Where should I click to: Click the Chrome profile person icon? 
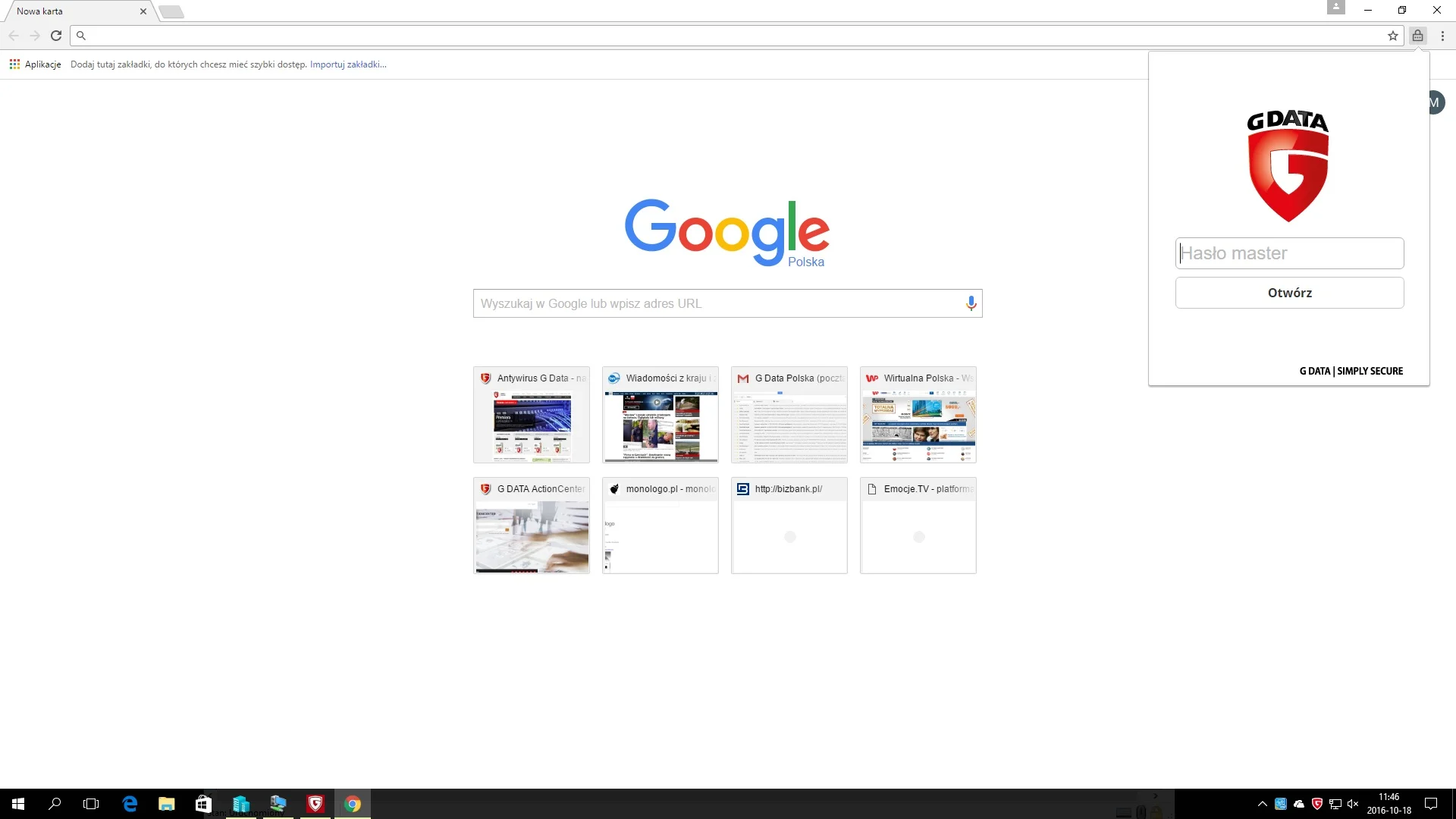1336,8
